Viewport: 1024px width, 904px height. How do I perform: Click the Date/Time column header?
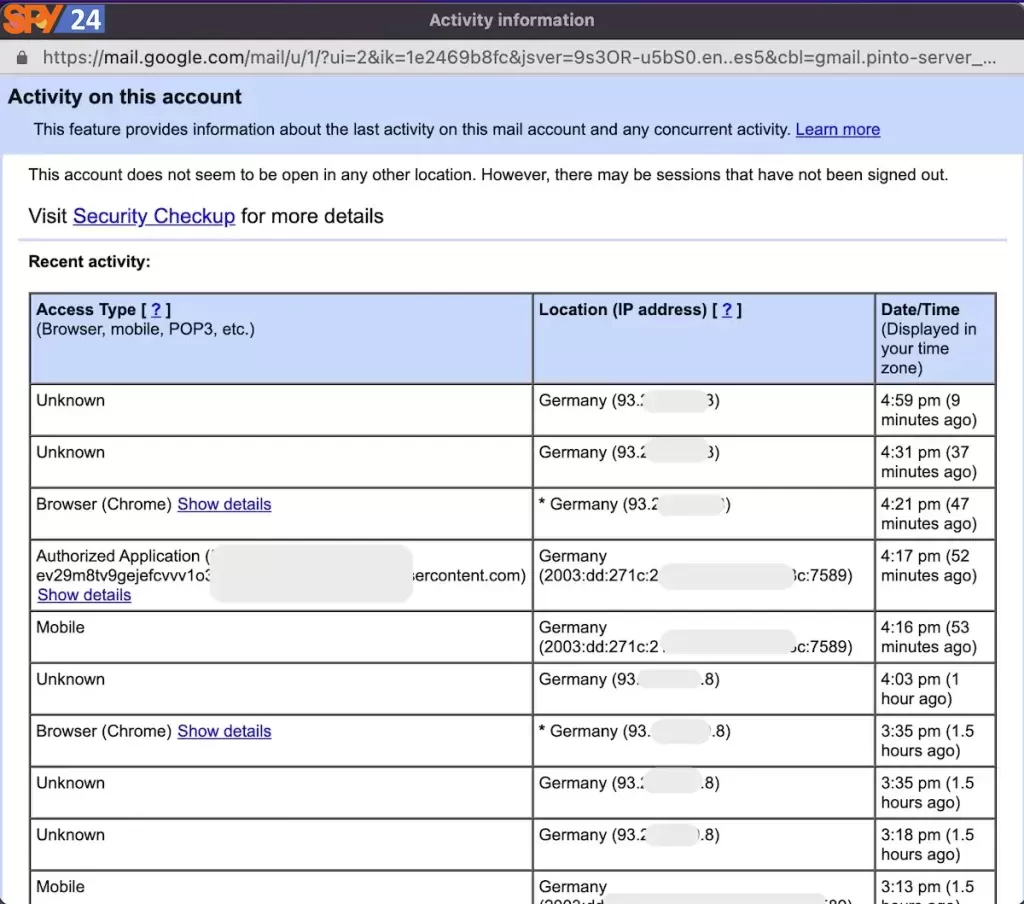point(935,338)
